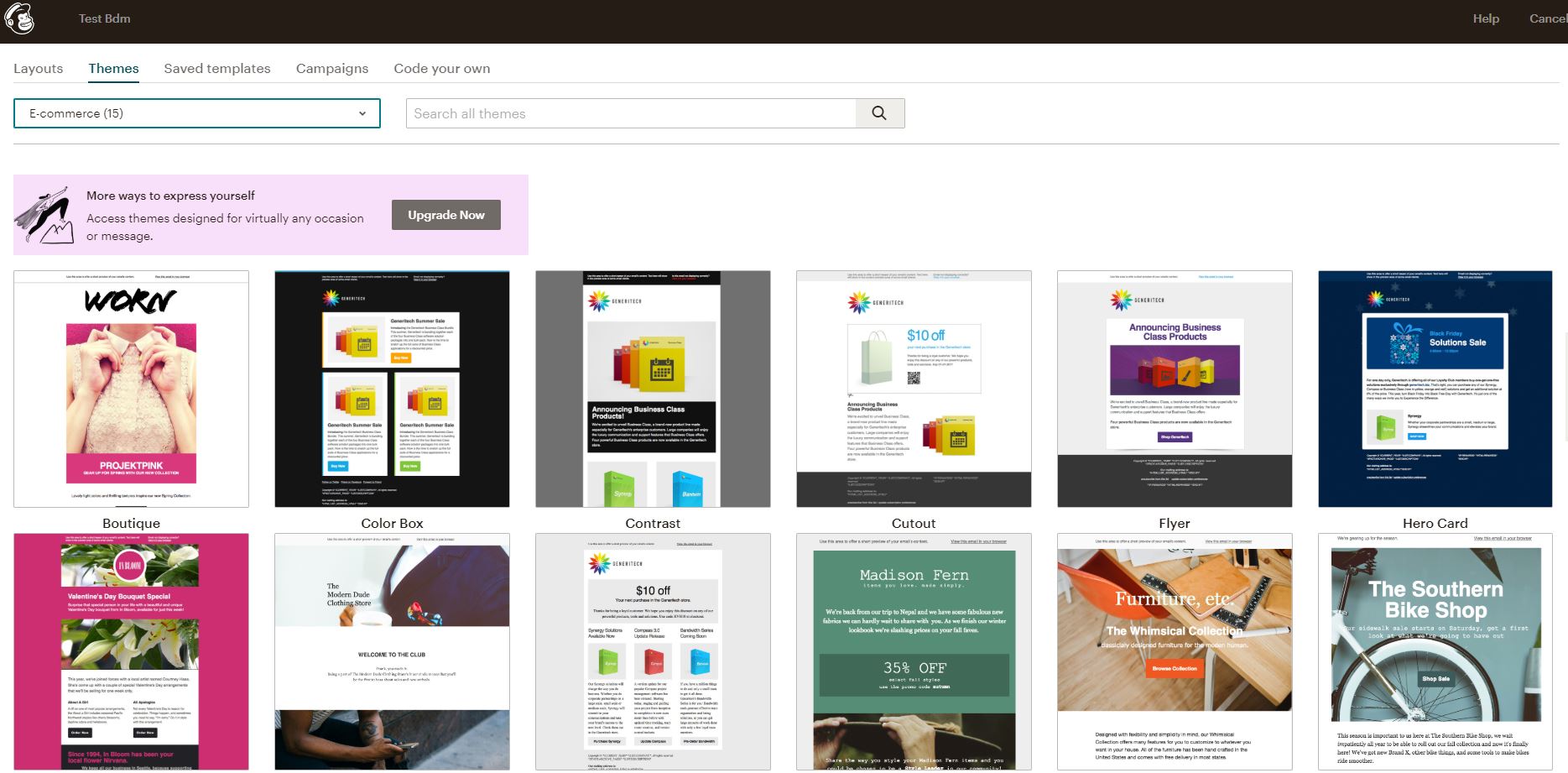This screenshot has width=1568, height=773.
Task: Go to the Campaigns tab
Action: (x=332, y=69)
